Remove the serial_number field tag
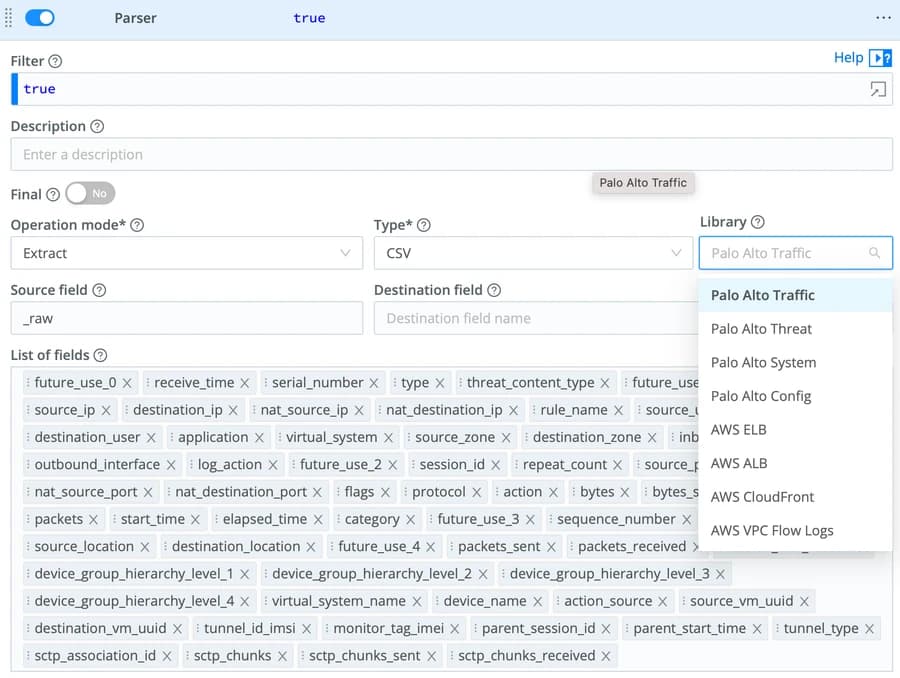900x678 pixels. click(374, 383)
